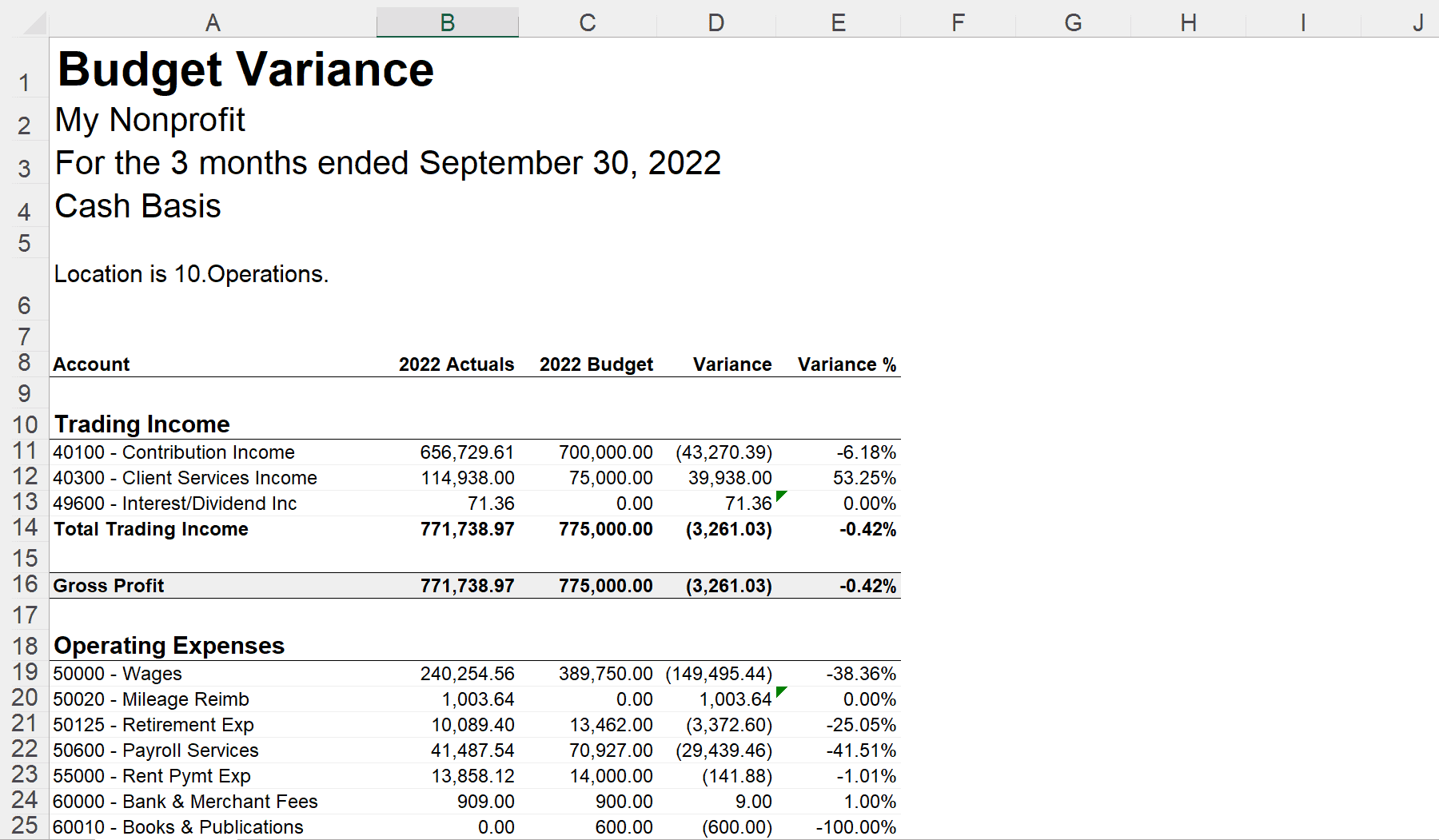Viewport: 1439px width, 840px height.
Task: Click the Variance % heading cell
Action: click(x=847, y=364)
